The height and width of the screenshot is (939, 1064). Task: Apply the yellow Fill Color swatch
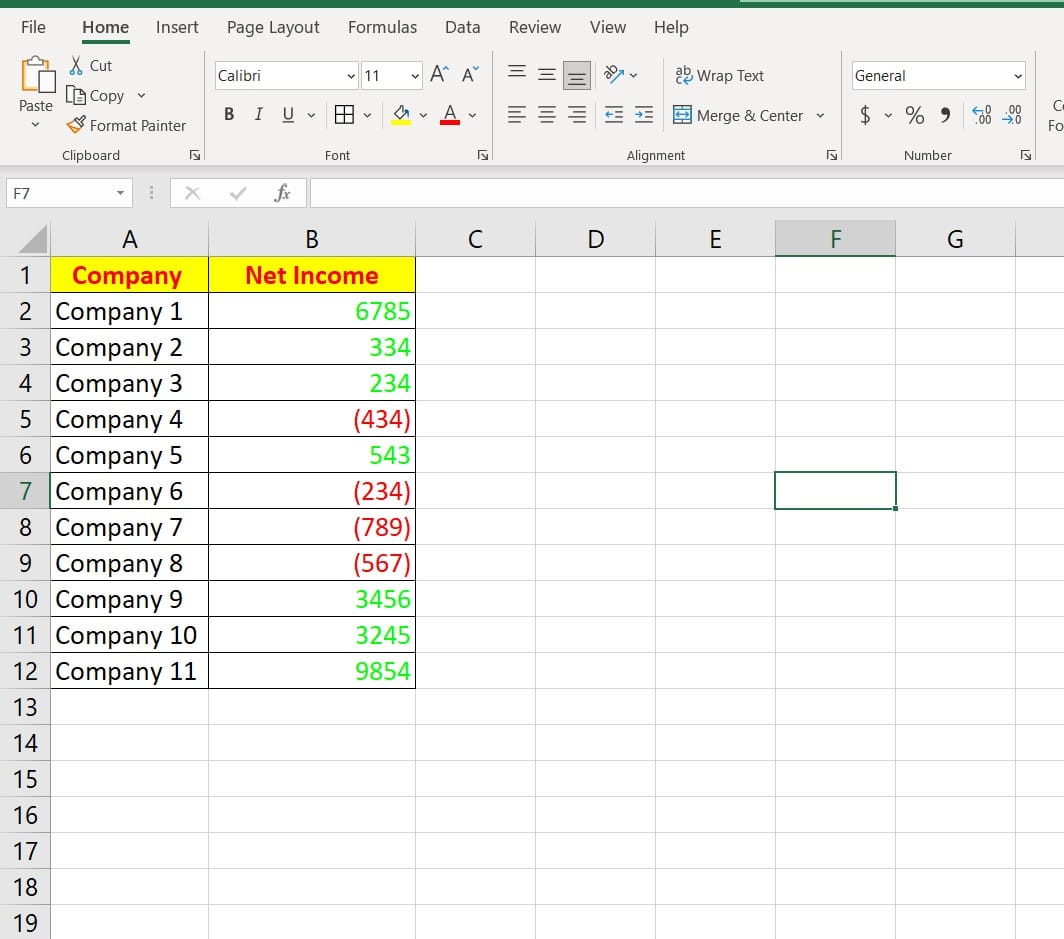[x=401, y=115]
